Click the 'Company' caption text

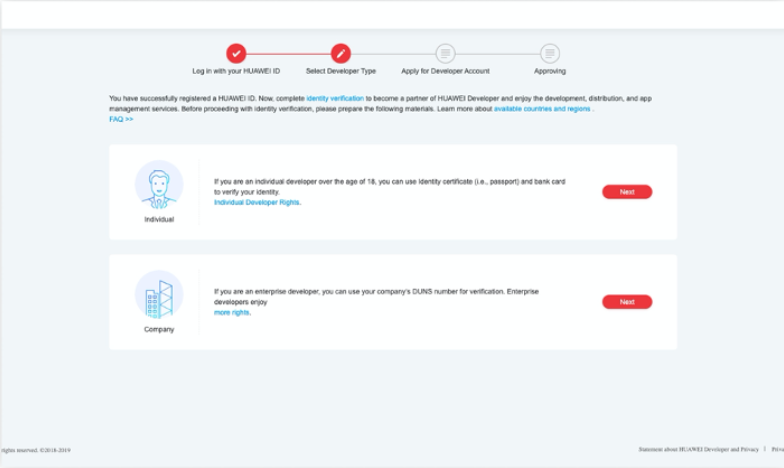159,330
